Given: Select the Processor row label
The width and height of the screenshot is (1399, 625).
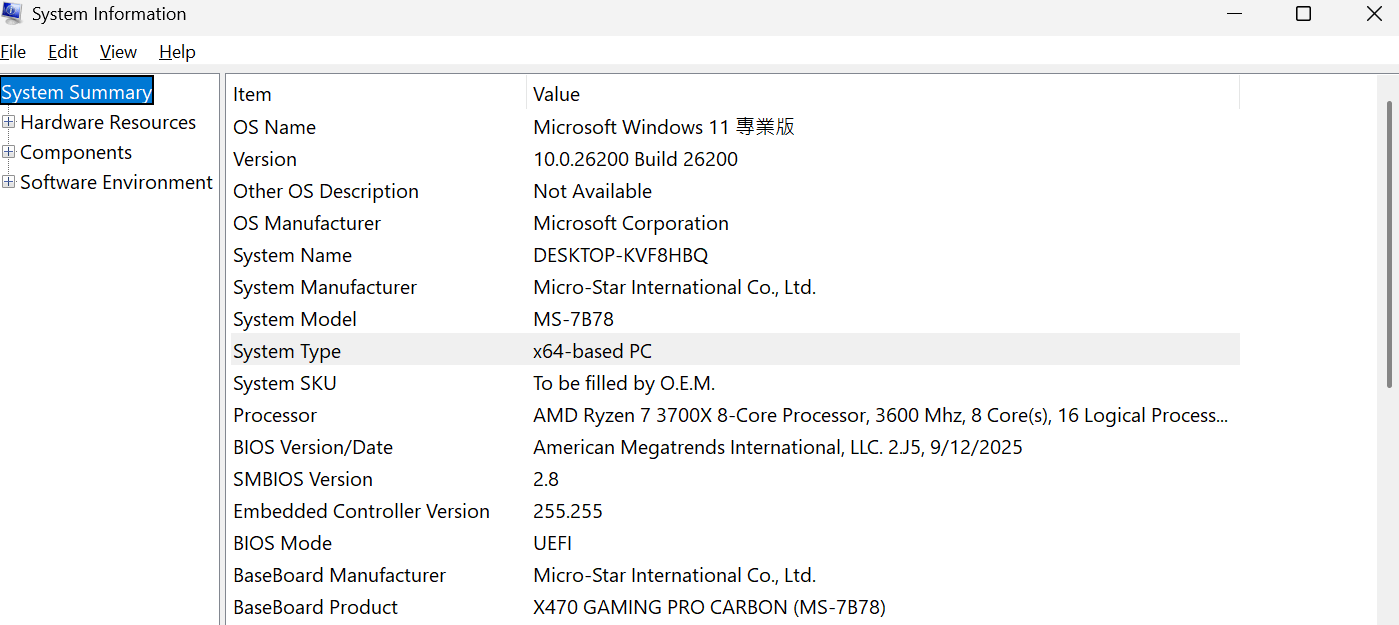Looking at the screenshot, I should click(275, 415).
